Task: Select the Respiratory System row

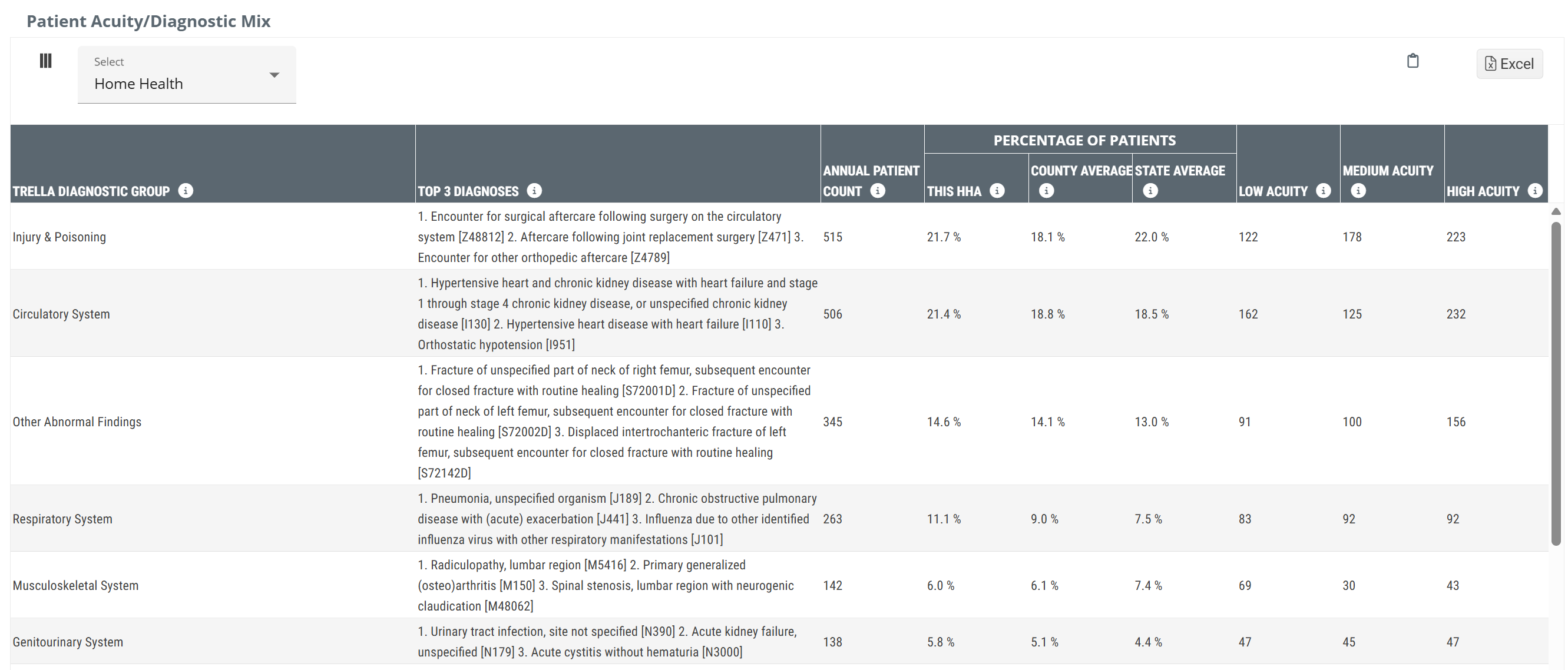Action: click(x=62, y=519)
